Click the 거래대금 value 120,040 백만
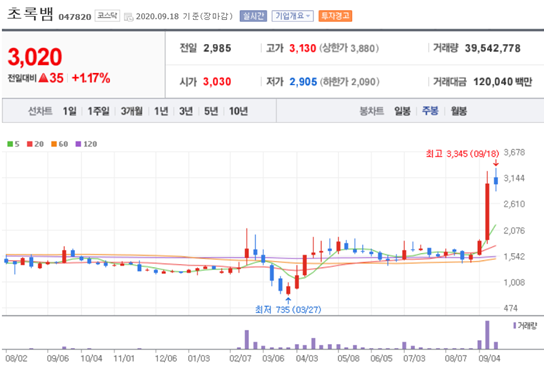Screen dimensions: 544x375 click(502, 82)
